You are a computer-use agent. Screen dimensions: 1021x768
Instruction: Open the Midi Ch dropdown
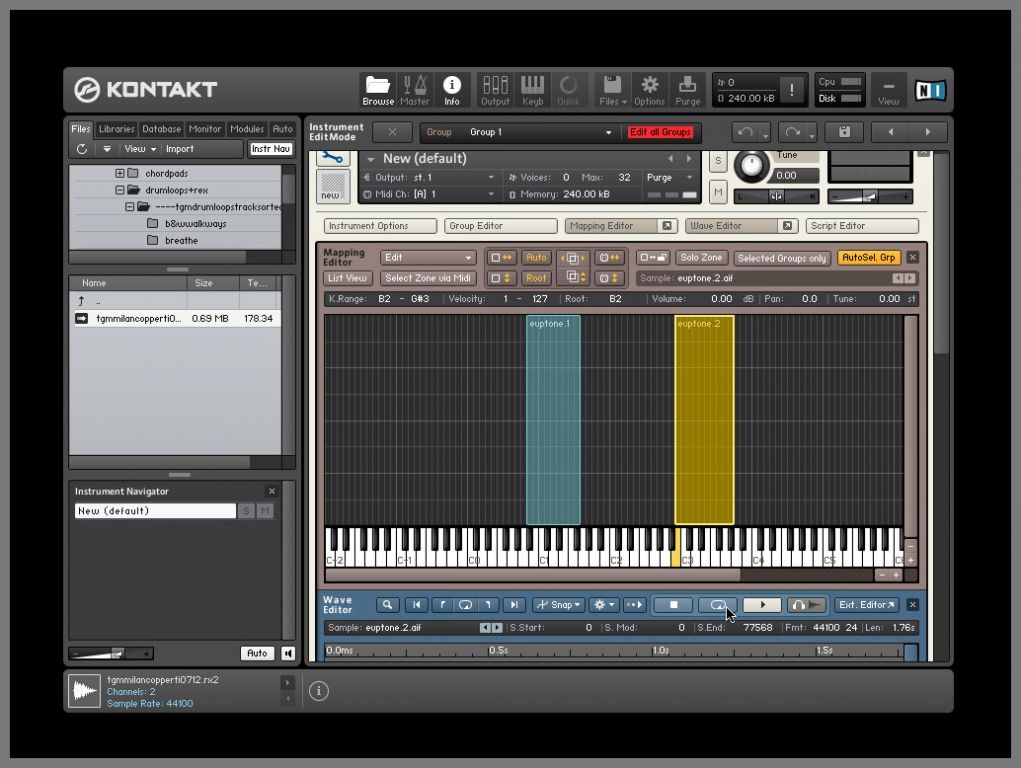pos(430,194)
